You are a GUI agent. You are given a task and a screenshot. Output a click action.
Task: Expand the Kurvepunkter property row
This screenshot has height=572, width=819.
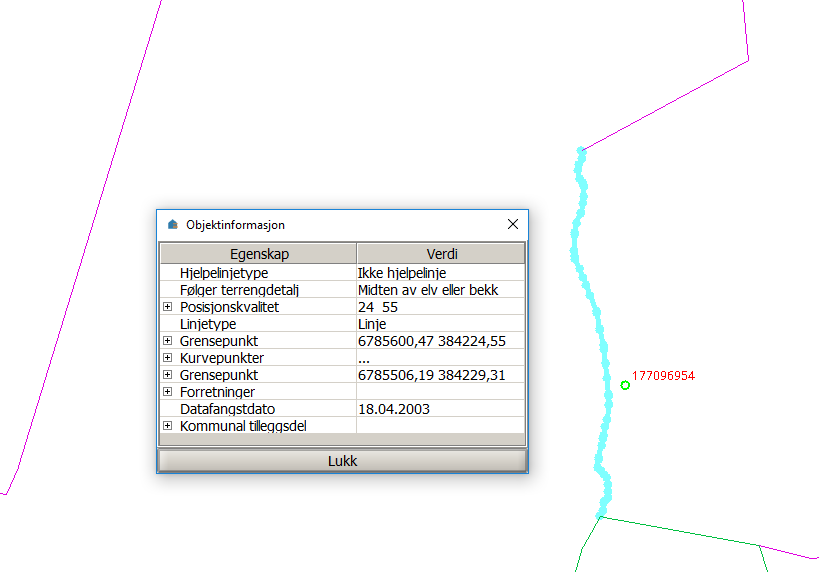(168, 358)
